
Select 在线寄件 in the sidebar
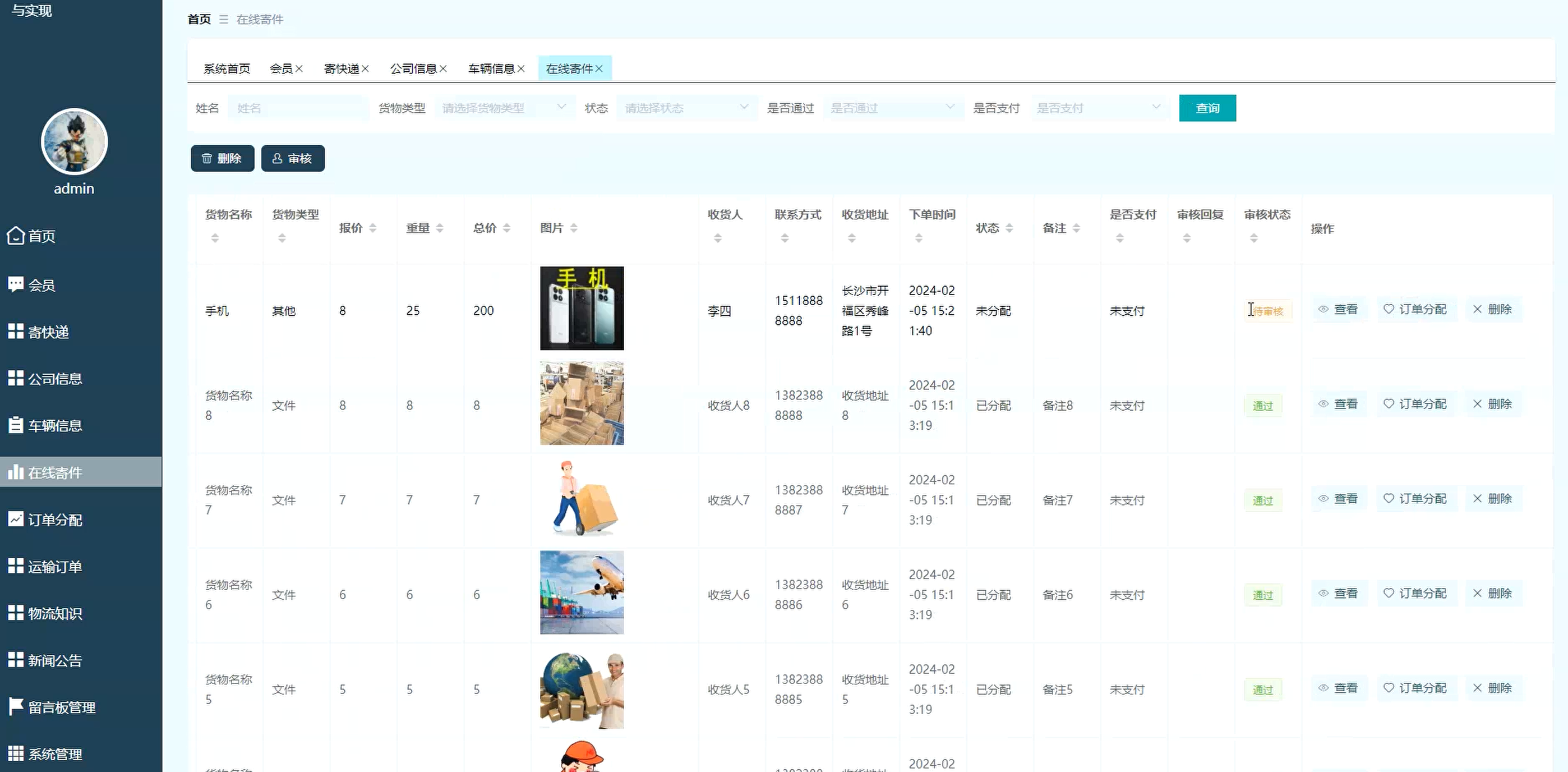81,472
